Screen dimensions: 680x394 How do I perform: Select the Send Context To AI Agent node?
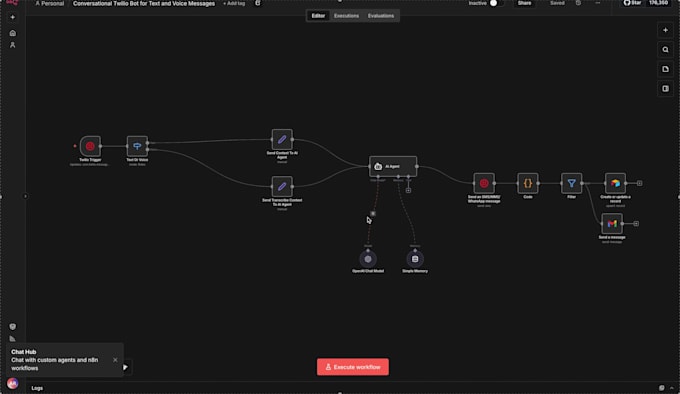pos(282,139)
